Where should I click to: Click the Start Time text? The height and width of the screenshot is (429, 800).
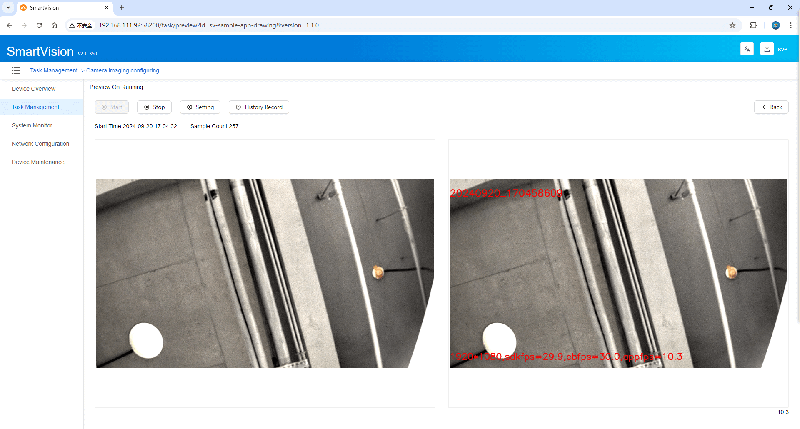(136, 126)
